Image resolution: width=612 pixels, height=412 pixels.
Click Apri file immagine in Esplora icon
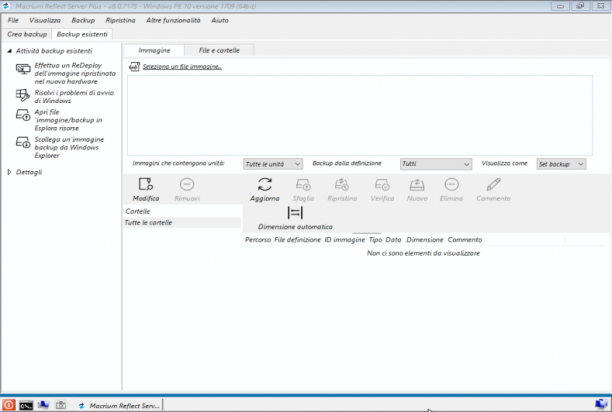click(23, 115)
